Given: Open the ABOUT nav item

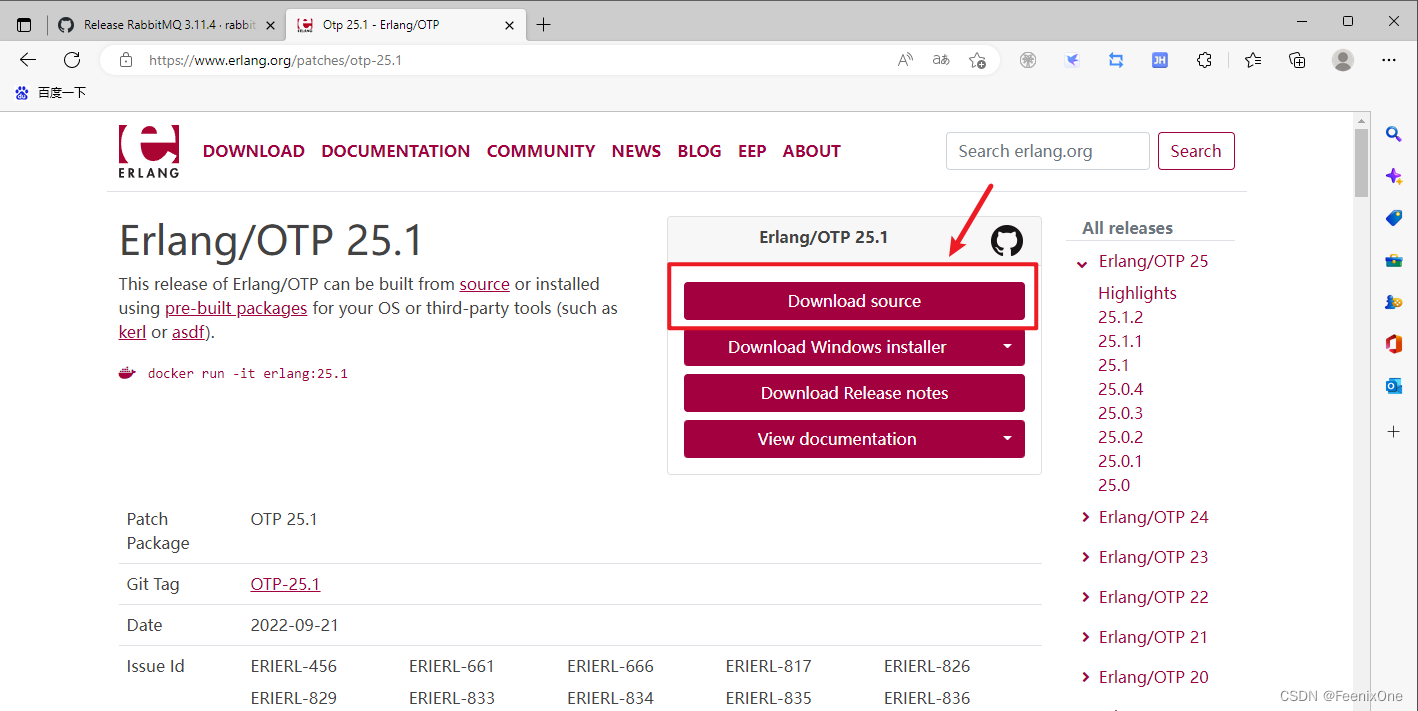Looking at the screenshot, I should click(x=811, y=151).
